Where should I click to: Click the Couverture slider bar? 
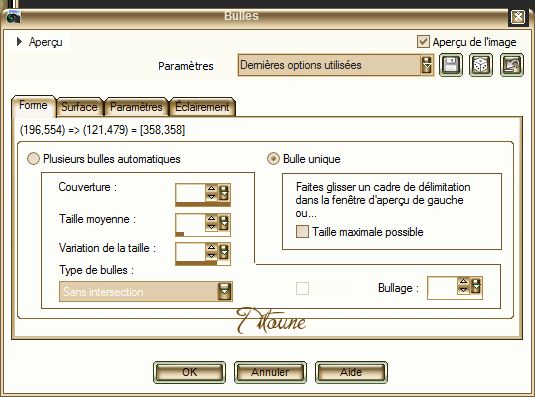coord(203,205)
